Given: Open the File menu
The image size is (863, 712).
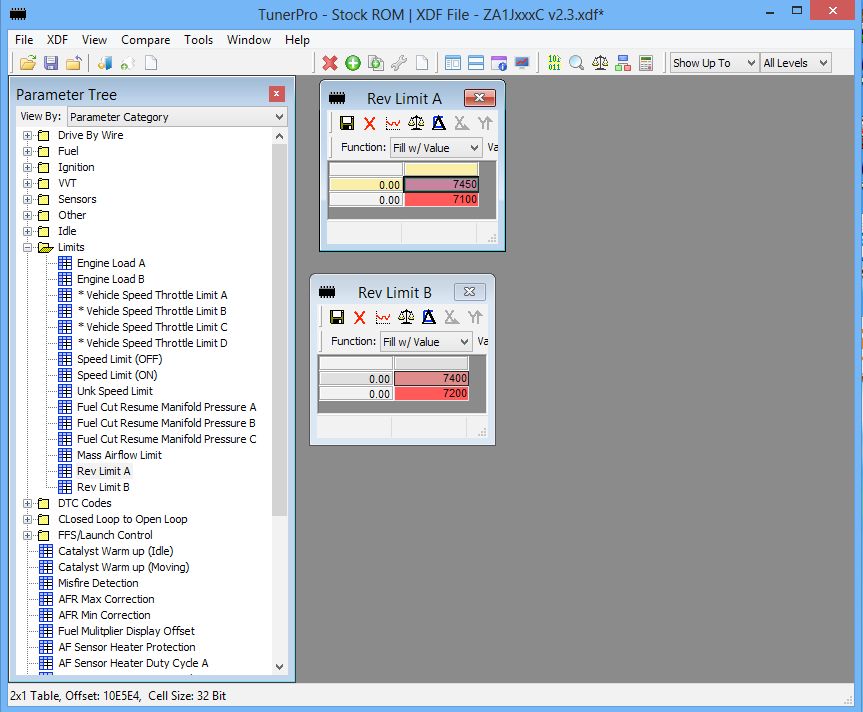Looking at the screenshot, I should [24, 40].
